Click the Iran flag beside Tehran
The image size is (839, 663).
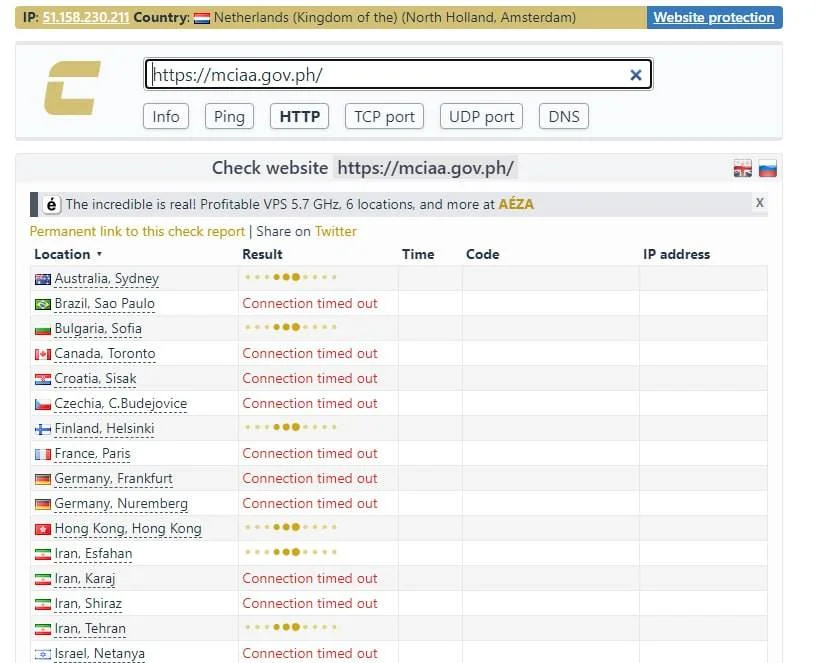pos(43,629)
